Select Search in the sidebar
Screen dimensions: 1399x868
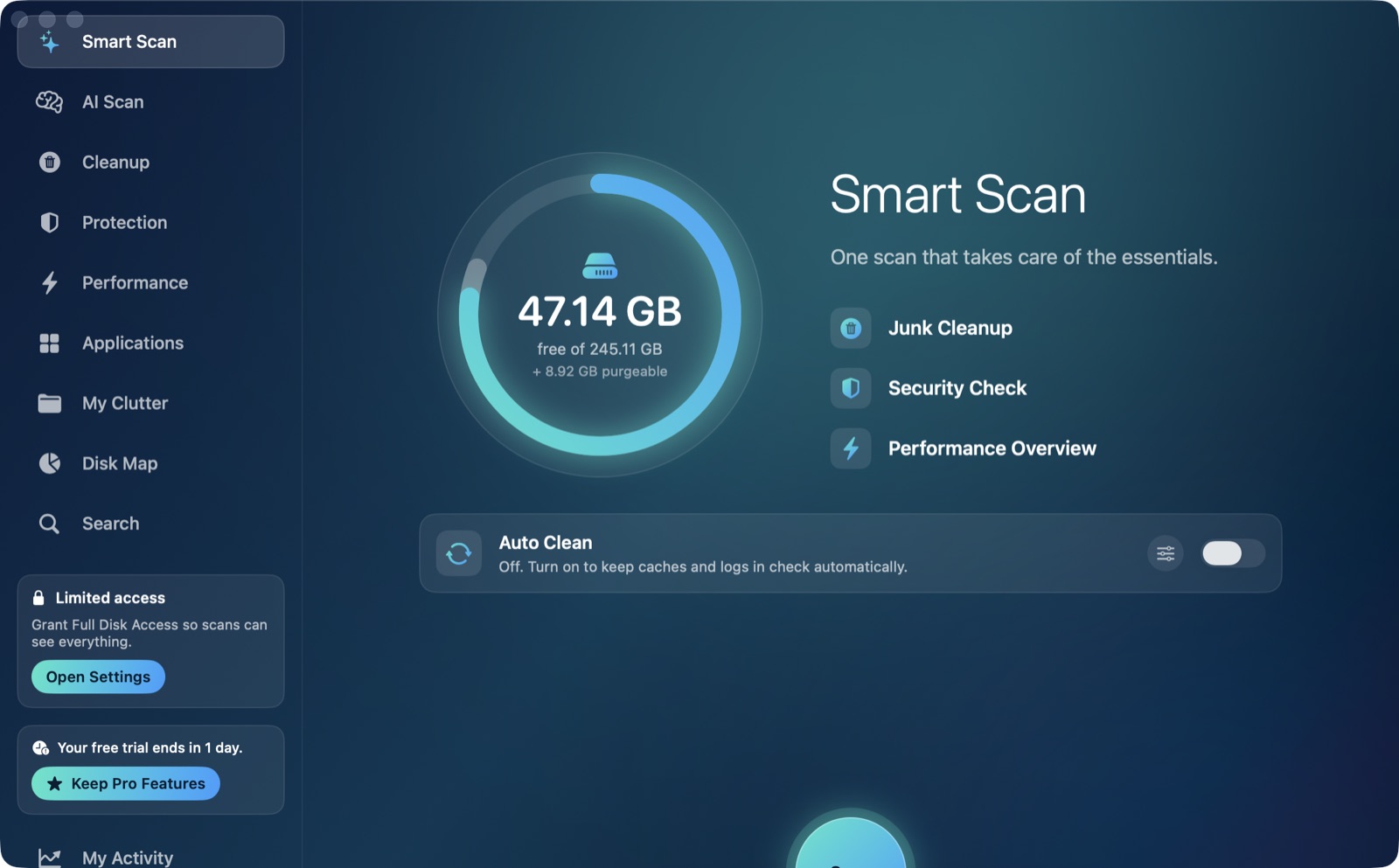pos(150,524)
